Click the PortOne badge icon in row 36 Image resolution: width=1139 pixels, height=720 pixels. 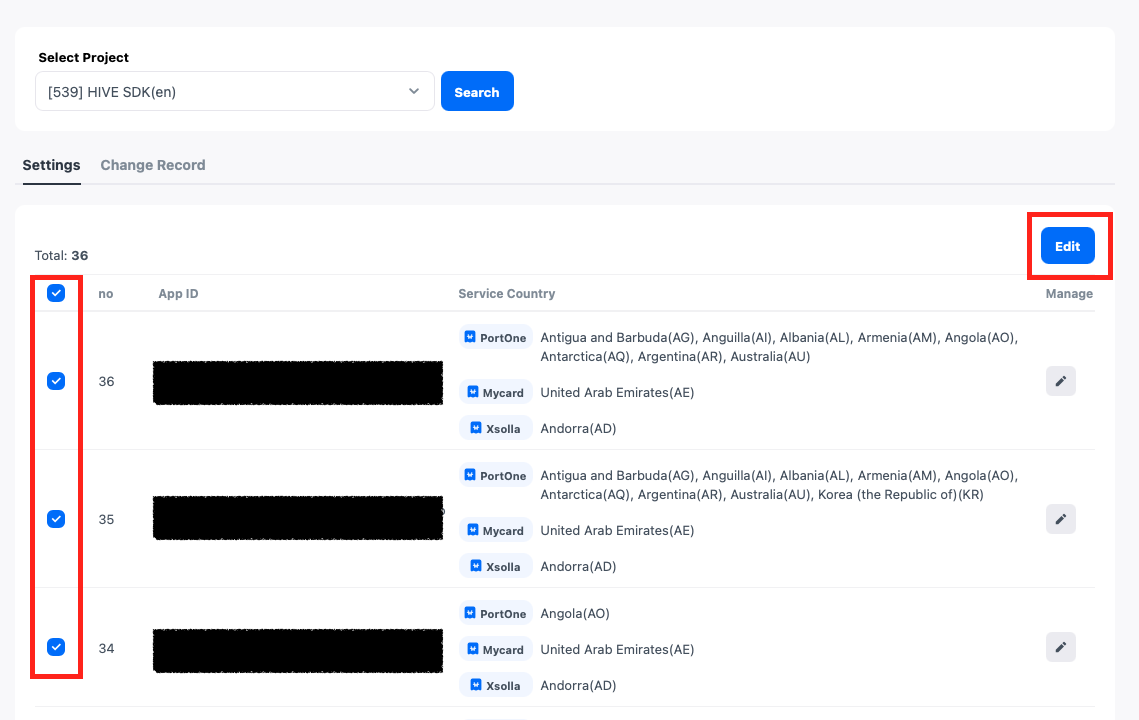tap(473, 338)
